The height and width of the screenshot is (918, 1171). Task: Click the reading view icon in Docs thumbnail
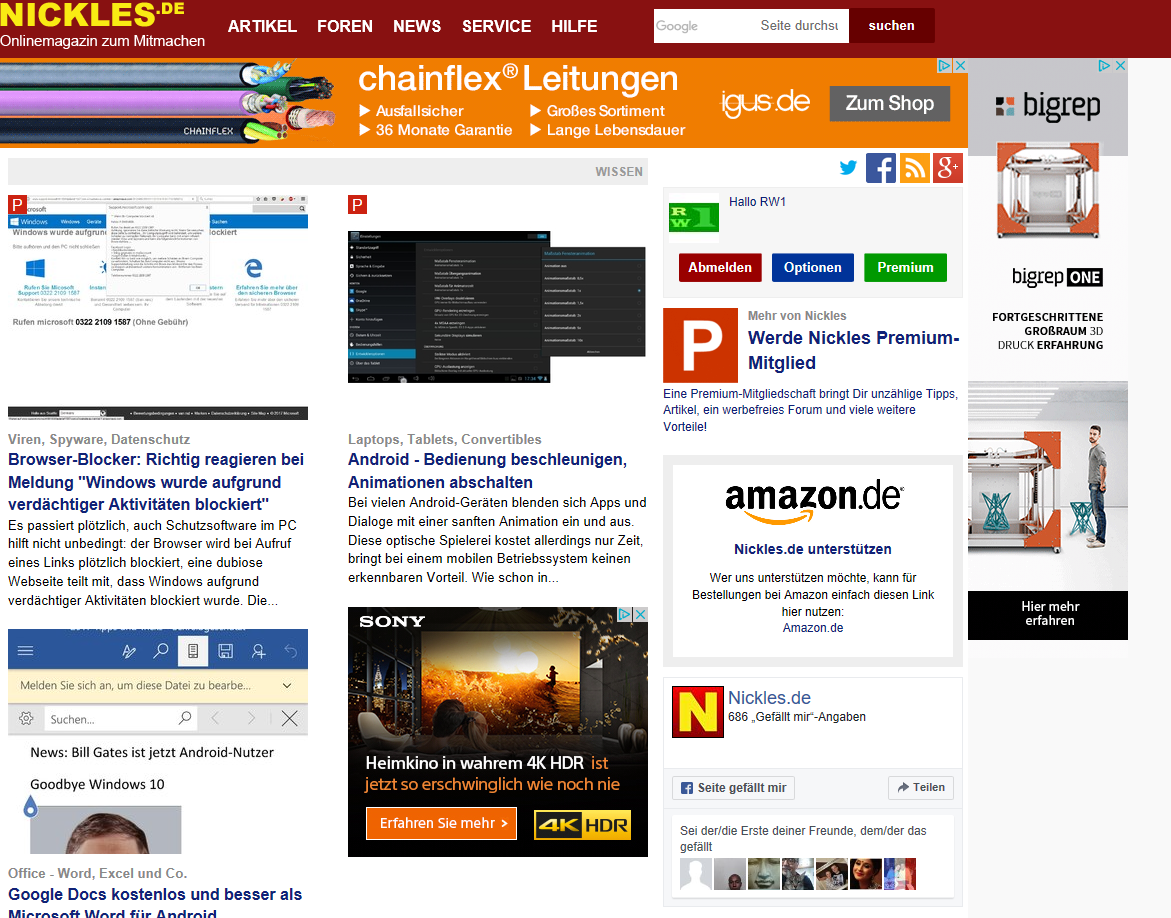tap(193, 651)
